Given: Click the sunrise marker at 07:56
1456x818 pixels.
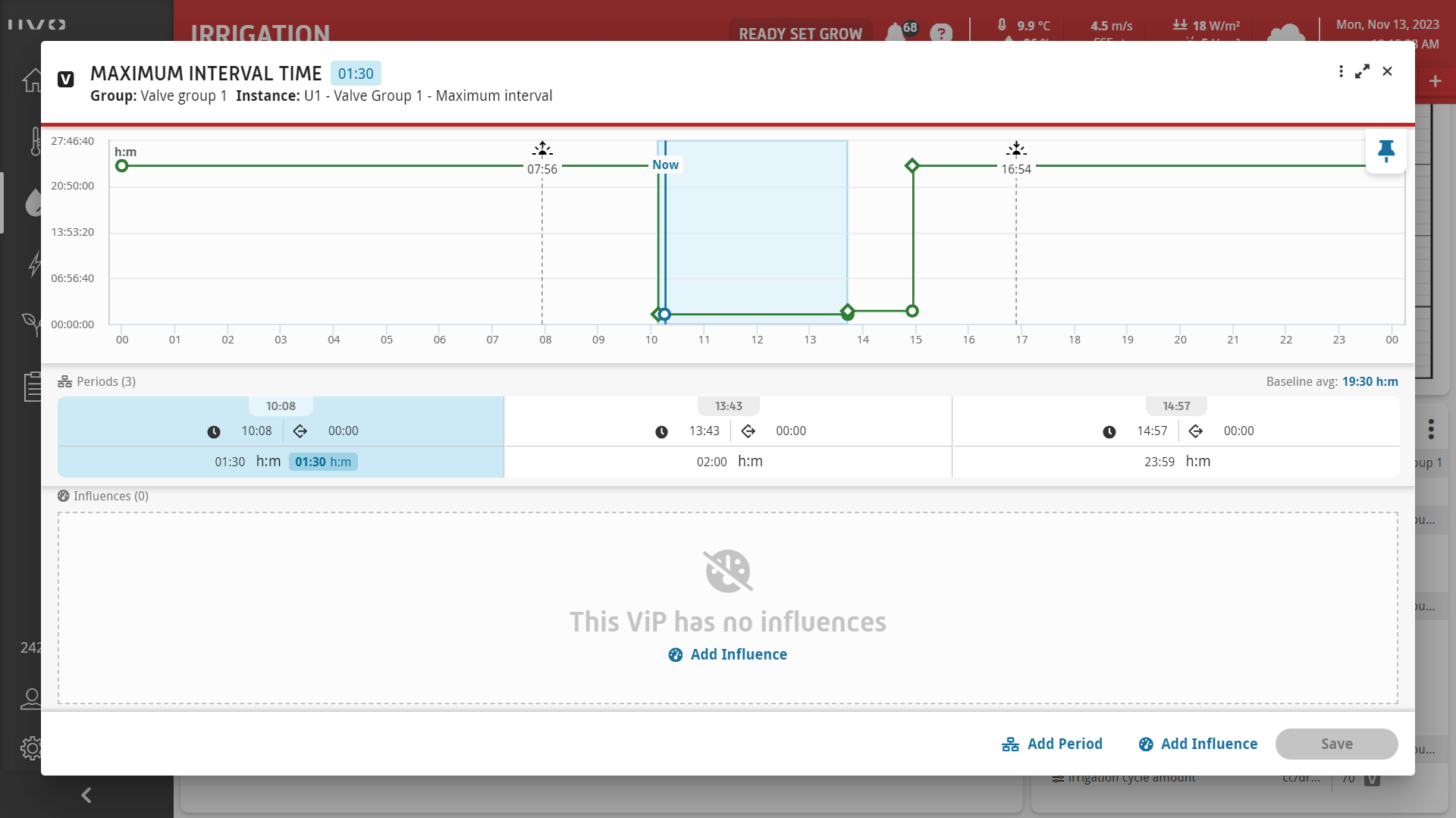Looking at the screenshot, I should (x=542, y=149).
